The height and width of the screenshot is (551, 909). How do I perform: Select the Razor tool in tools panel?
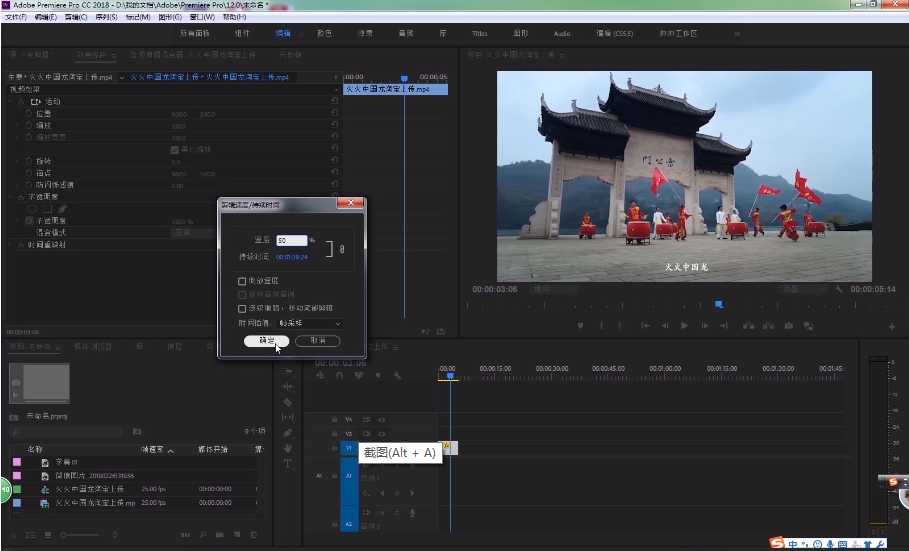pos(288,401)
